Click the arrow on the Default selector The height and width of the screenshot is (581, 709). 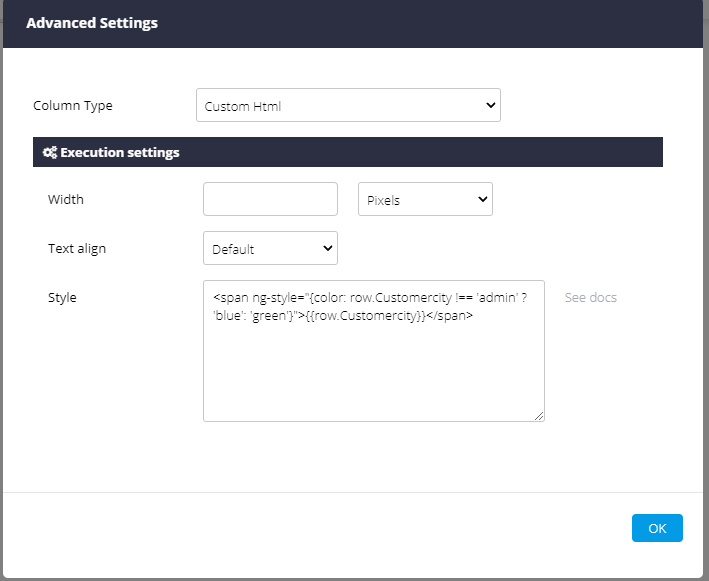328,249
